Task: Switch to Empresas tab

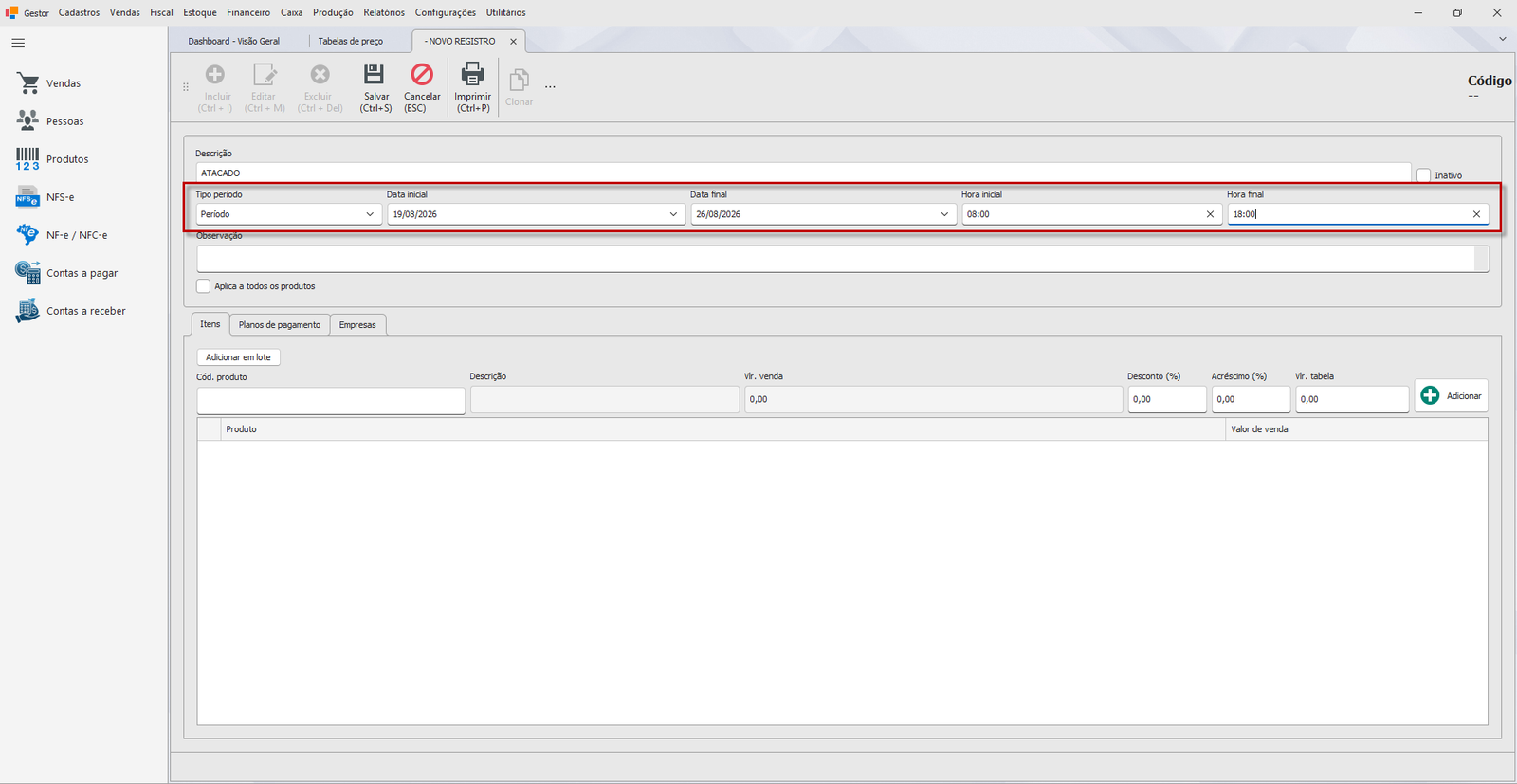Action: (x=357, y=325)
